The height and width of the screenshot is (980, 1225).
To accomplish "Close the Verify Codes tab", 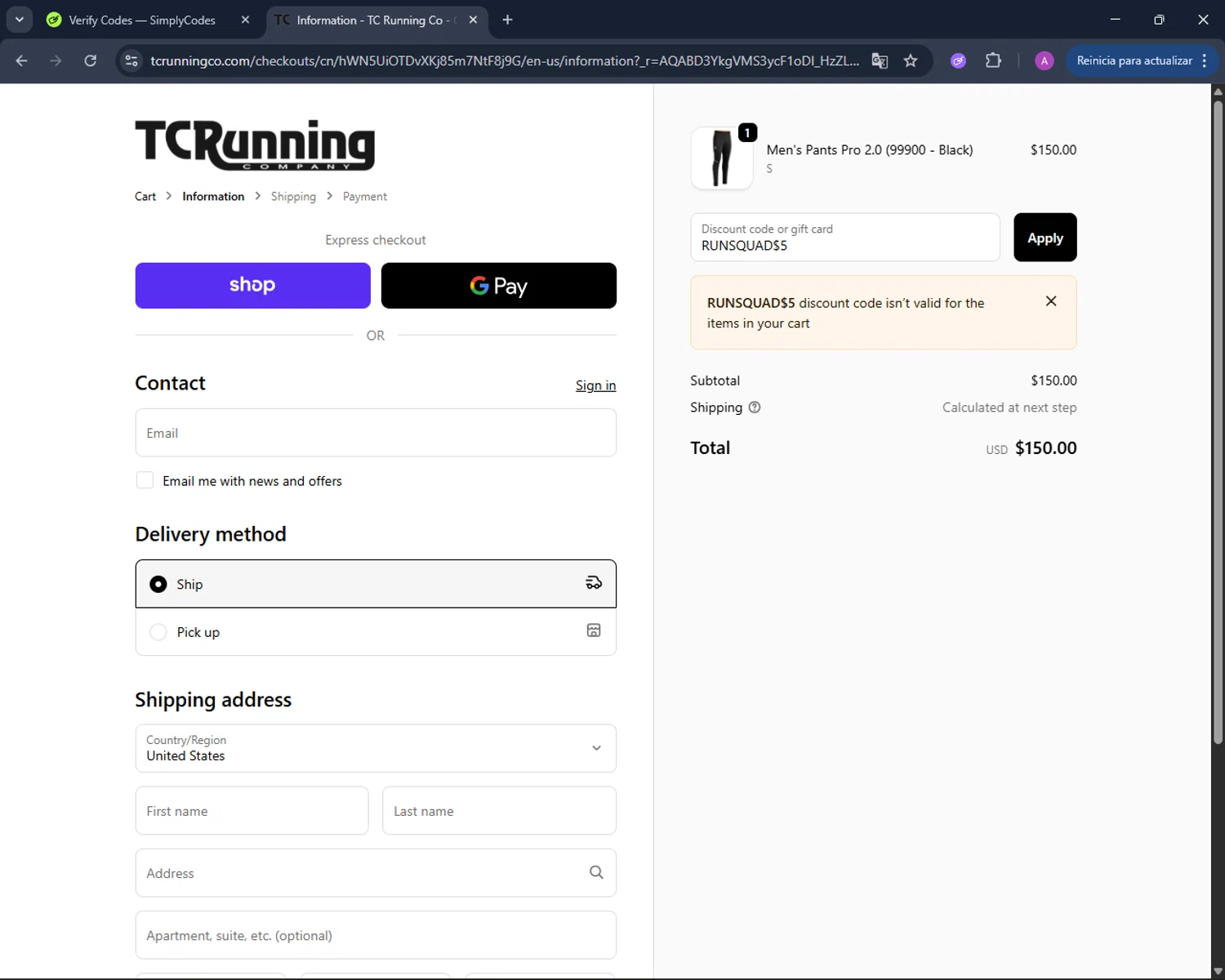I will pos(245,20).
